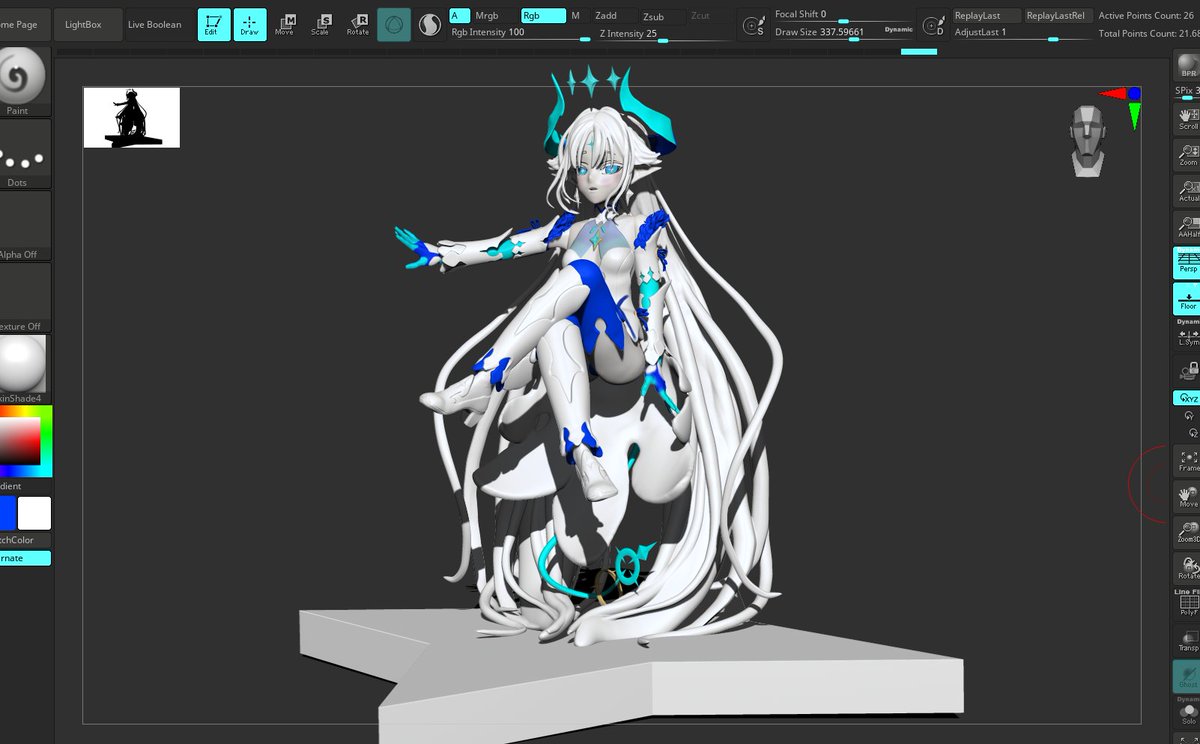Viewport: 1200px width, 744px height.
Task: Toggle Persp perspective view
Action: [1188, 263]
